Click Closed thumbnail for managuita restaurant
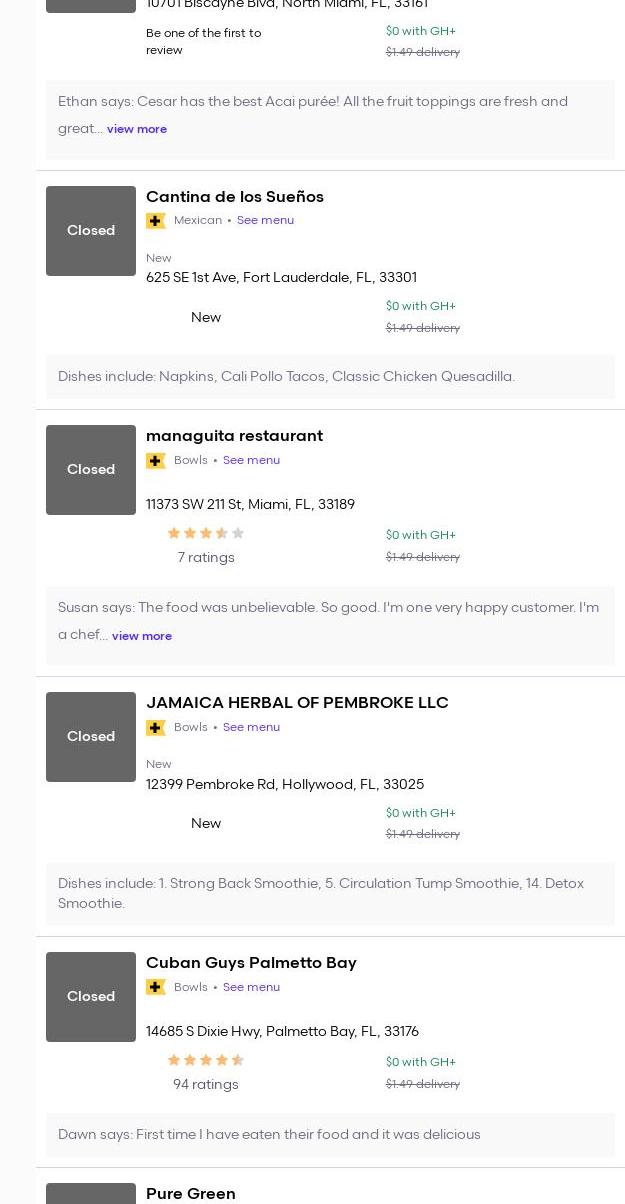The image size is (625, 1204). click(x=91, y=470)
